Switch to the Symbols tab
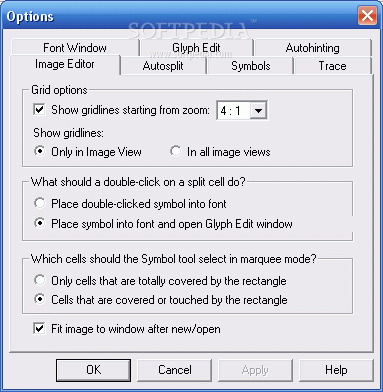Screen dimensions: 383x392 point(251,66)
